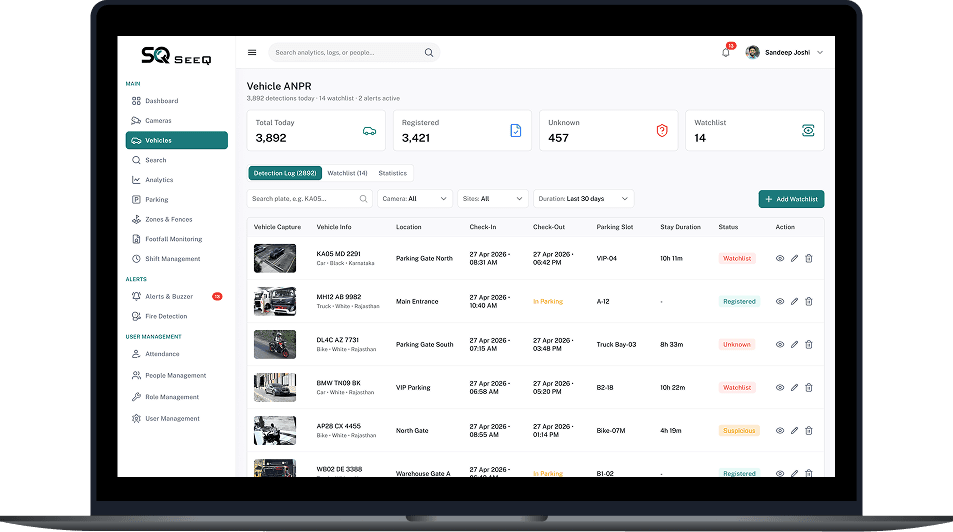This screenshot has width=953, height=532.
Task: Click User Management gear icon
Action: [136, 418]
